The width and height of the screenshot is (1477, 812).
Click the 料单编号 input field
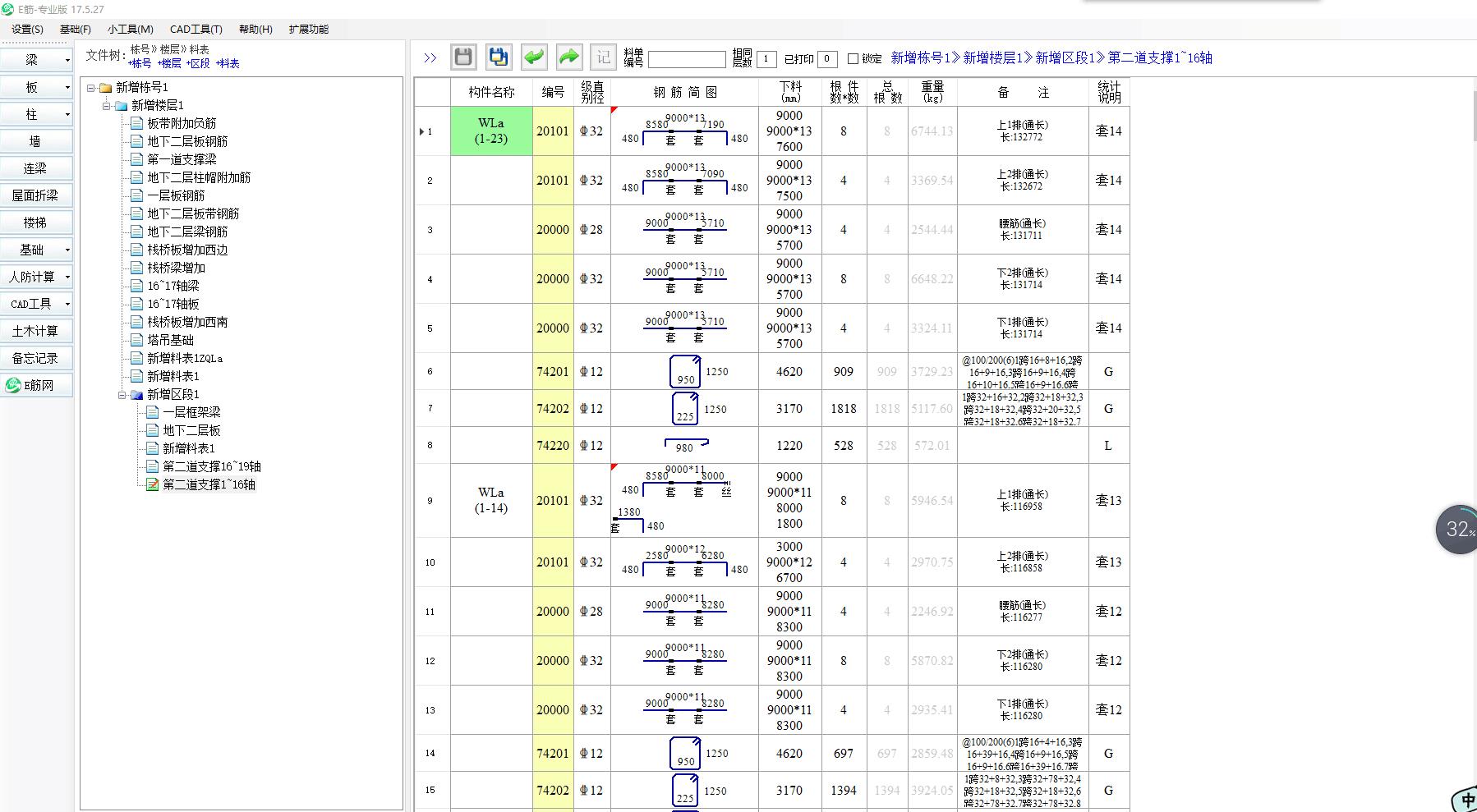(686, 59)
